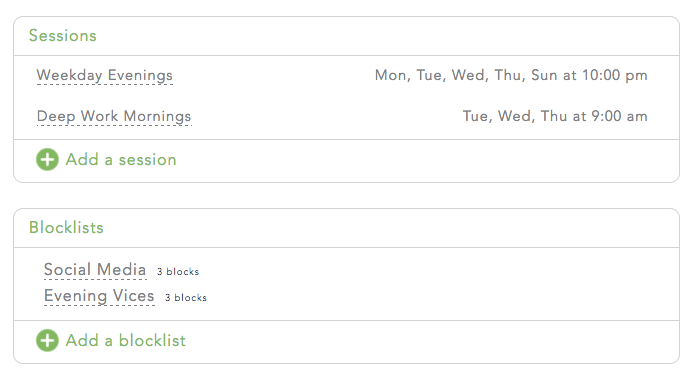The height and width of the screenshot is (384, 696).
Task: Open the Evening Vices blocklist
Action: (99, 296)
